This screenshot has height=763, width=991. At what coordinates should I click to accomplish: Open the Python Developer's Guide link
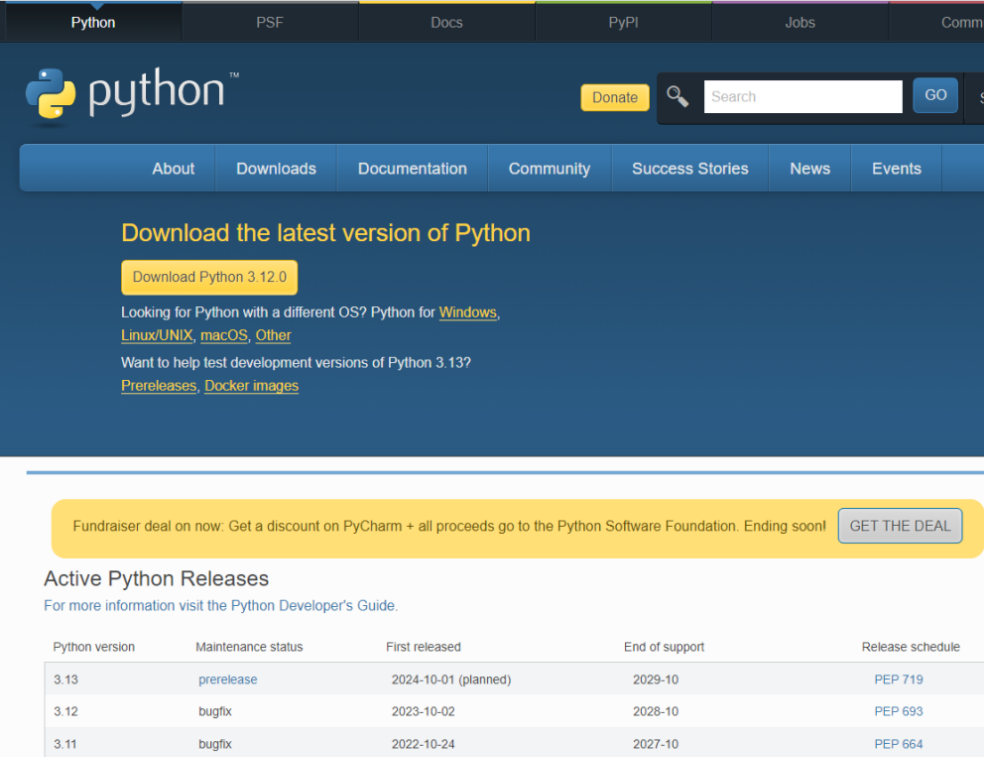pos(221,606)
